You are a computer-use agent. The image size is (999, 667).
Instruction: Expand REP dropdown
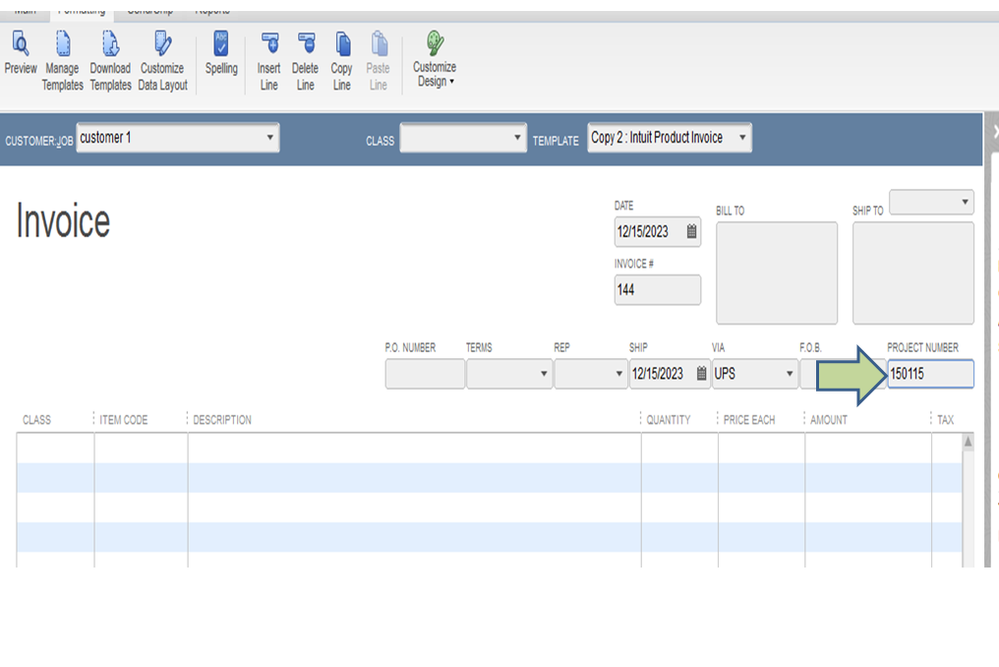(619, 373)
